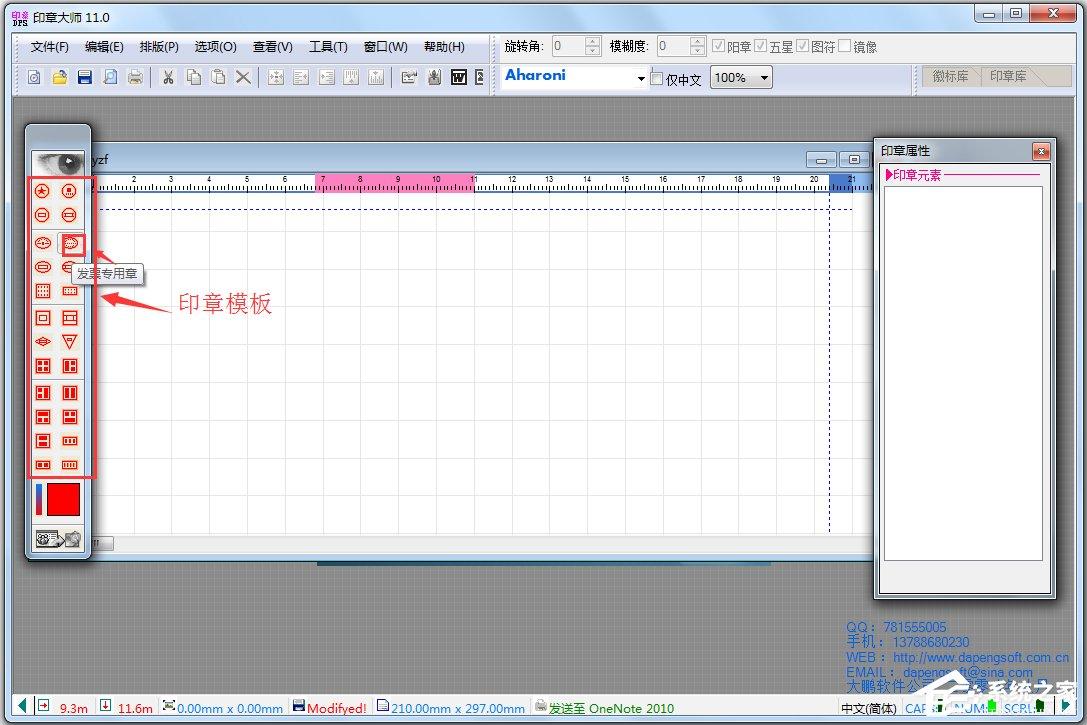Click the eye icon atop the template palette
The height and width of the screenshot is (725, 1087).
pos(58,163)
